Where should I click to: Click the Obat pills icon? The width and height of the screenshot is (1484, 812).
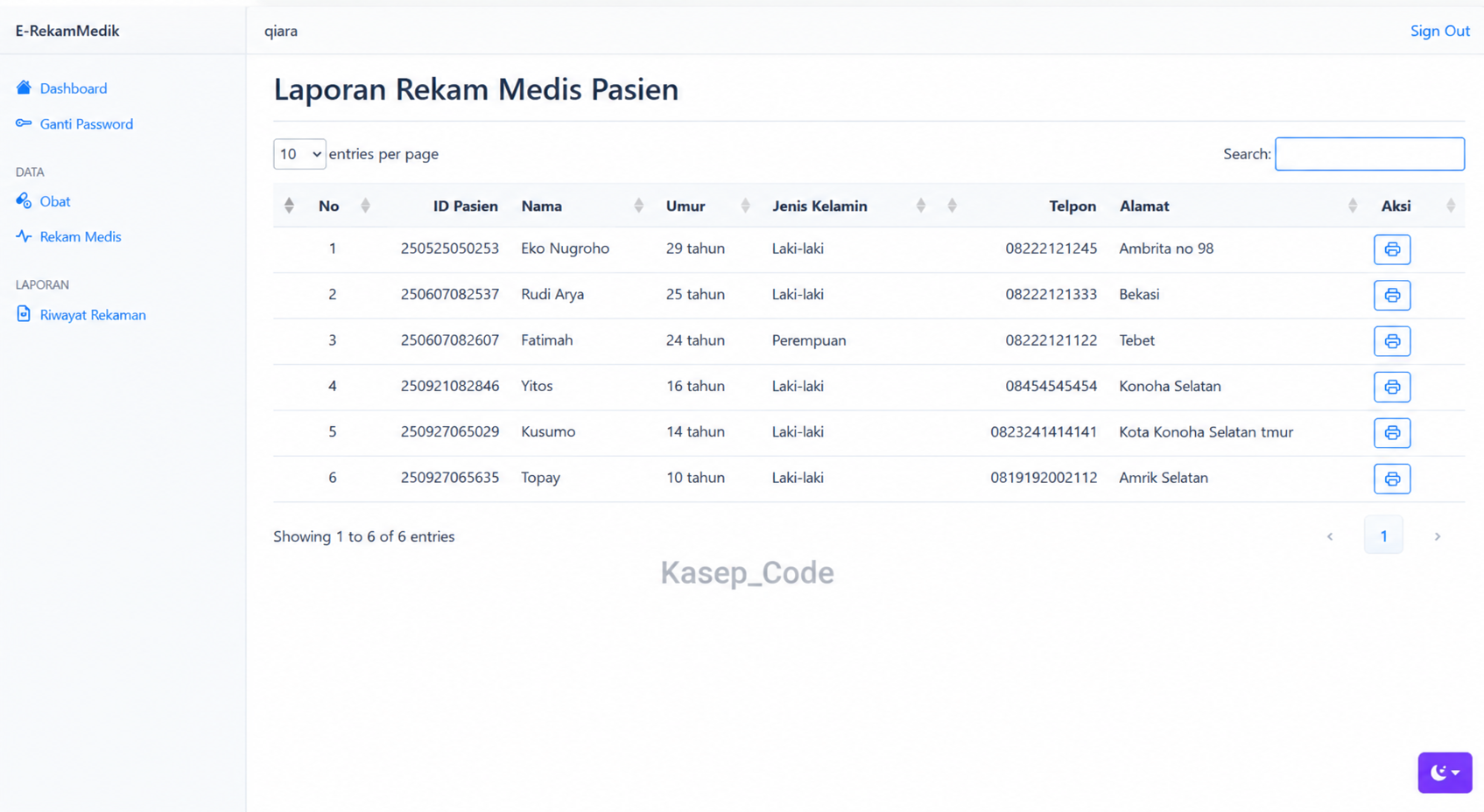(24, 200)
